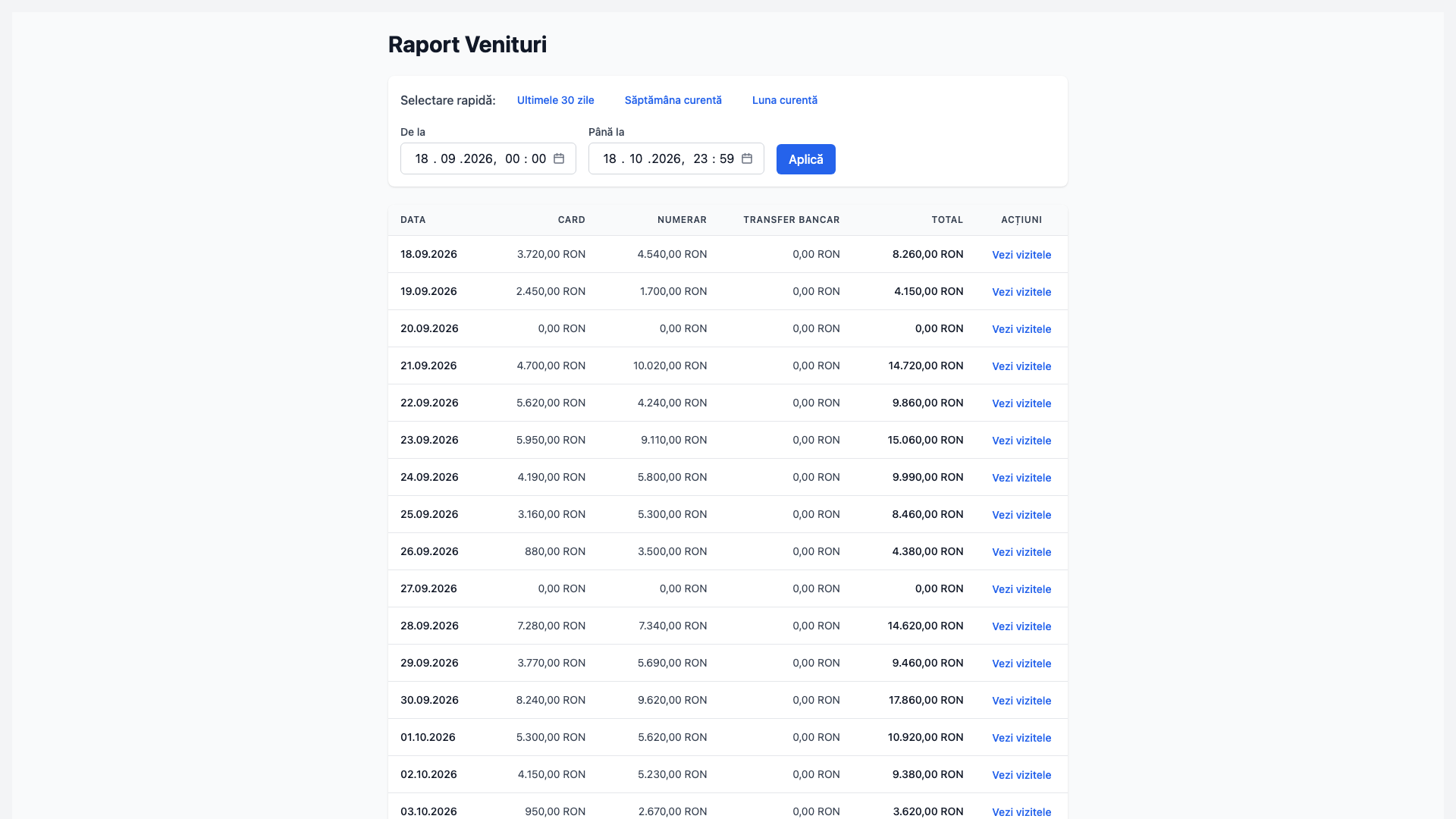Viewport: 1456px width, 819px height.
Task: Click the DATA column header
Action: [413, 220]
